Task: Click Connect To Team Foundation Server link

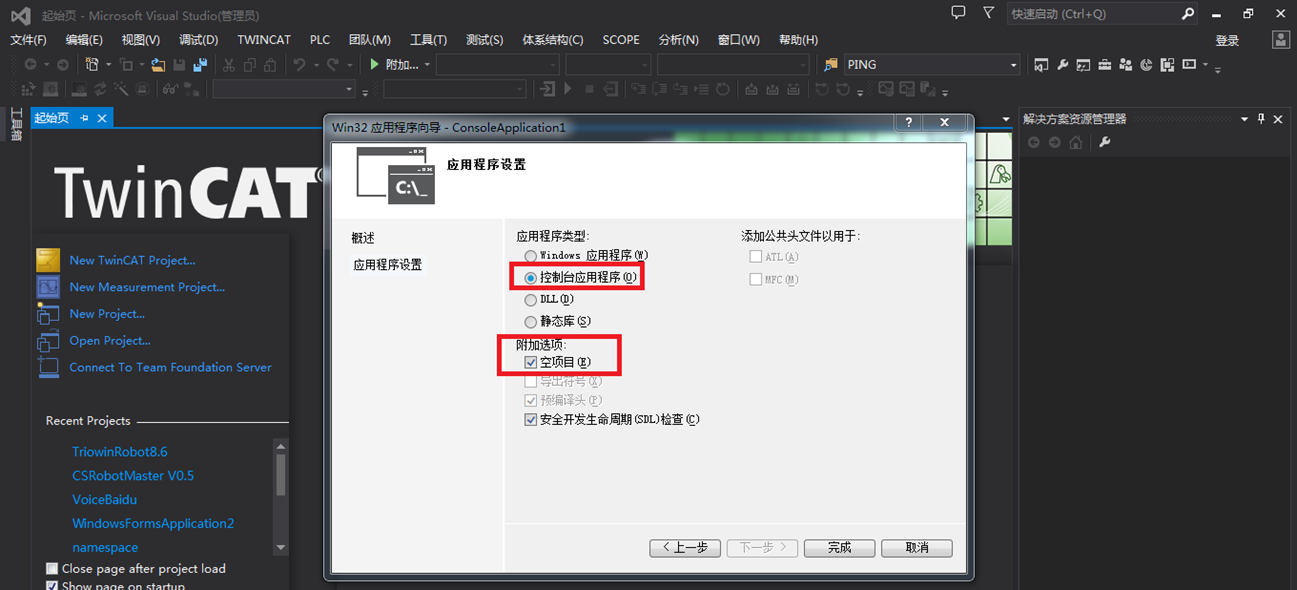Action: pyautogui.click(x=170, y=367)
